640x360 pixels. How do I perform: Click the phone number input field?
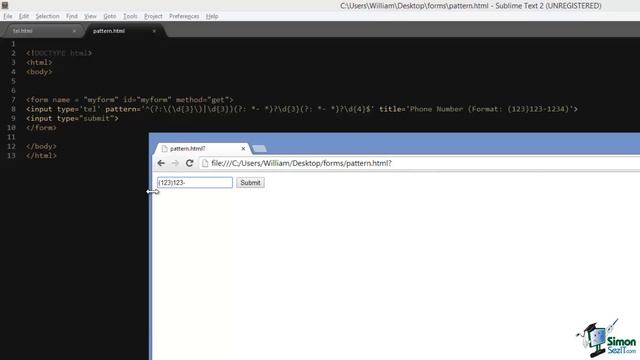point(195,183)
